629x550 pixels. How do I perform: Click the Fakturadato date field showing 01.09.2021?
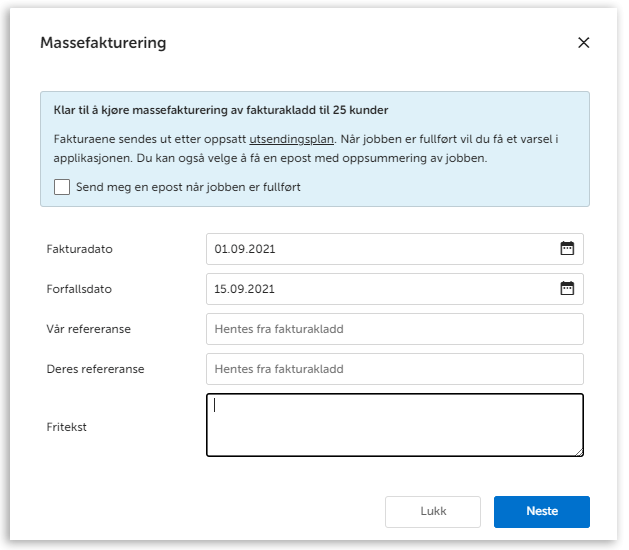point(380,249)
